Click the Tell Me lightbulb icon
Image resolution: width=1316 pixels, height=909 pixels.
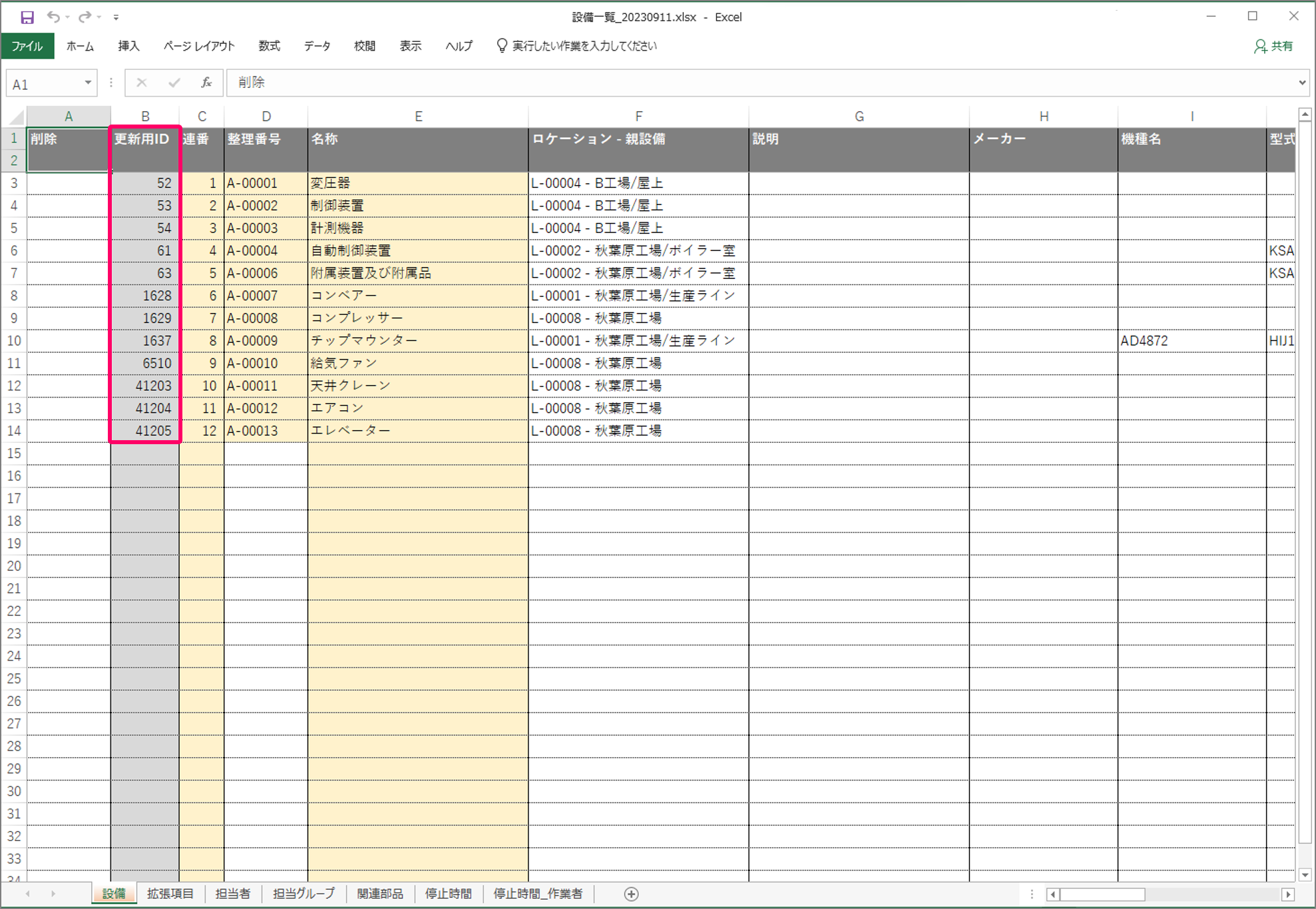click(x=501, y=45)
